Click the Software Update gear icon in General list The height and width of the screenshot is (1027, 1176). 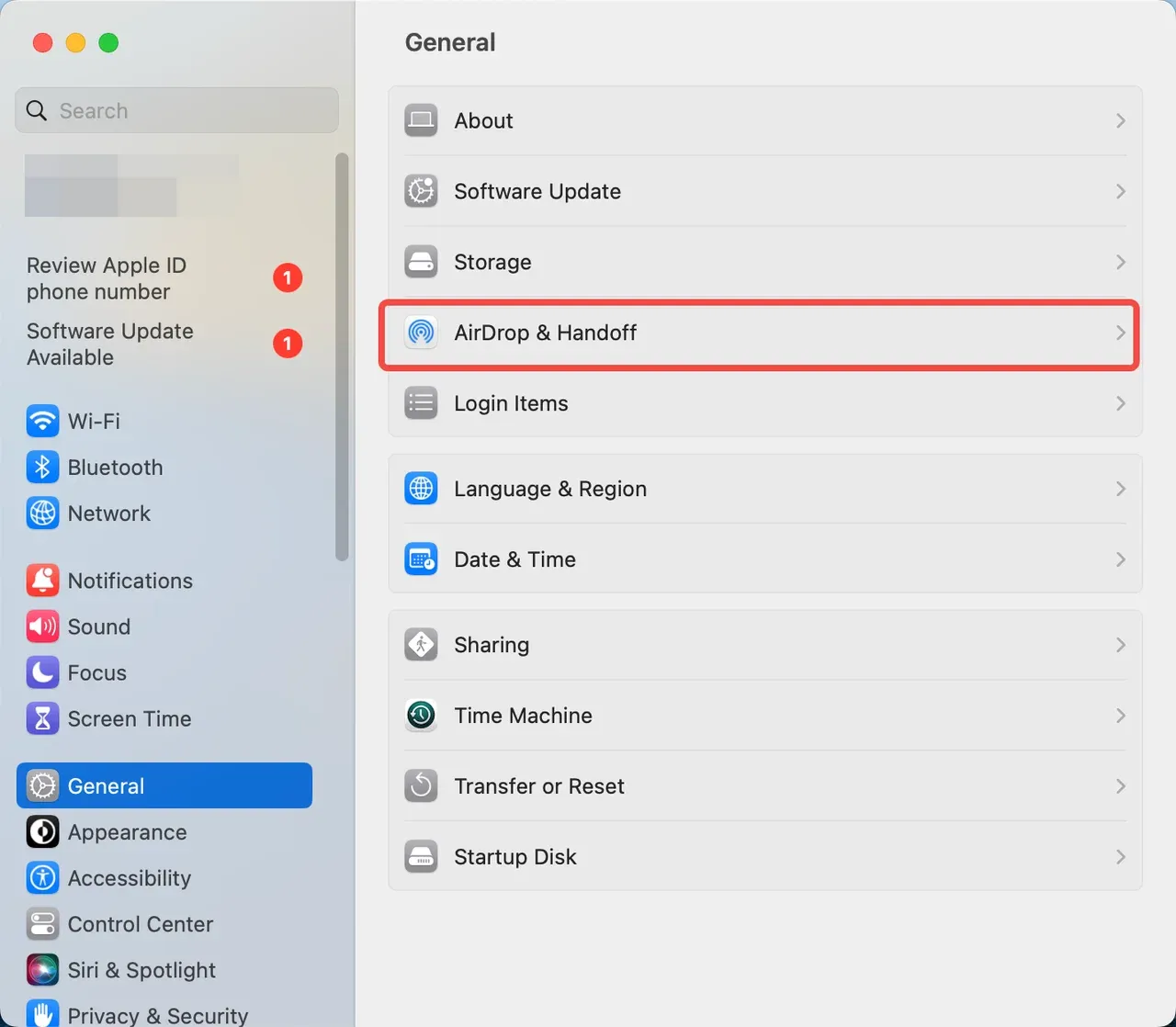(421, 191)
